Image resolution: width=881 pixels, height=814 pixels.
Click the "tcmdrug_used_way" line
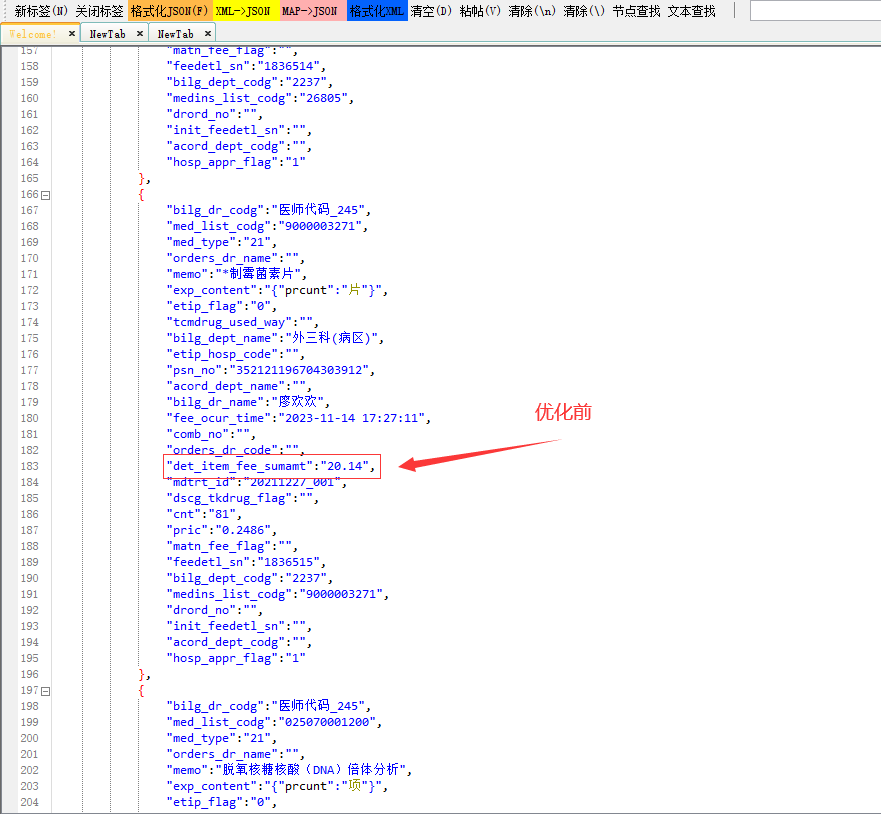tap(242, 322)
